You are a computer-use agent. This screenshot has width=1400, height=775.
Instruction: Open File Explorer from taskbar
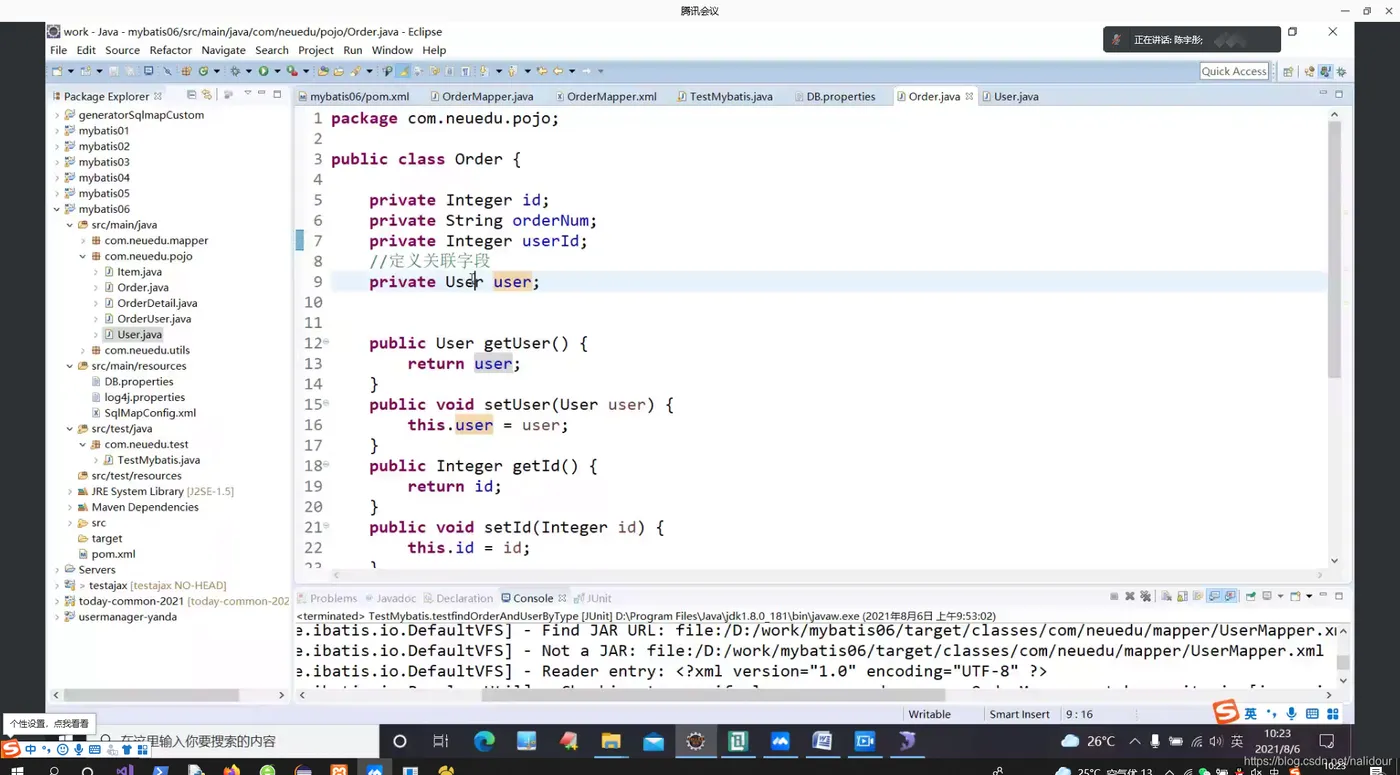point(611,741)
